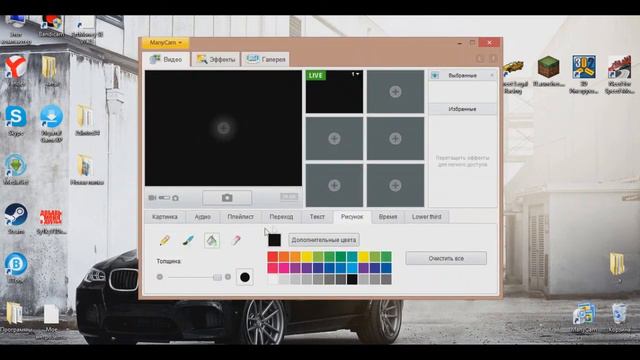Select the pink eraser tool
The width and height of the screenshot is (640, 360).
pos(236,240)
